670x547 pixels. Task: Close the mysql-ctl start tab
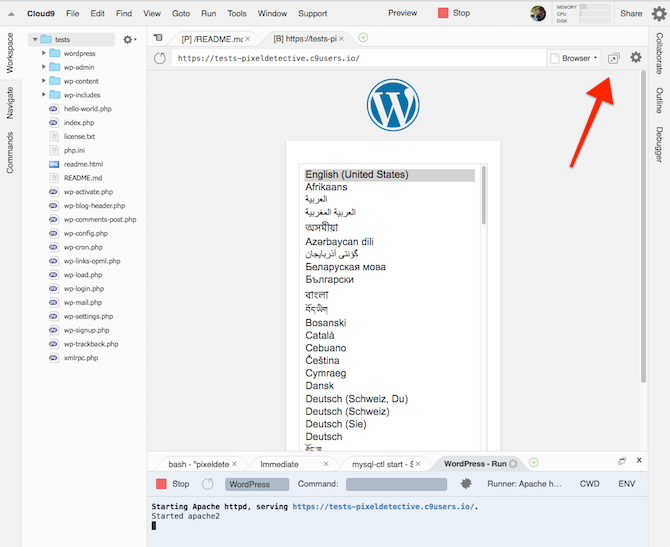coord(418,464)
